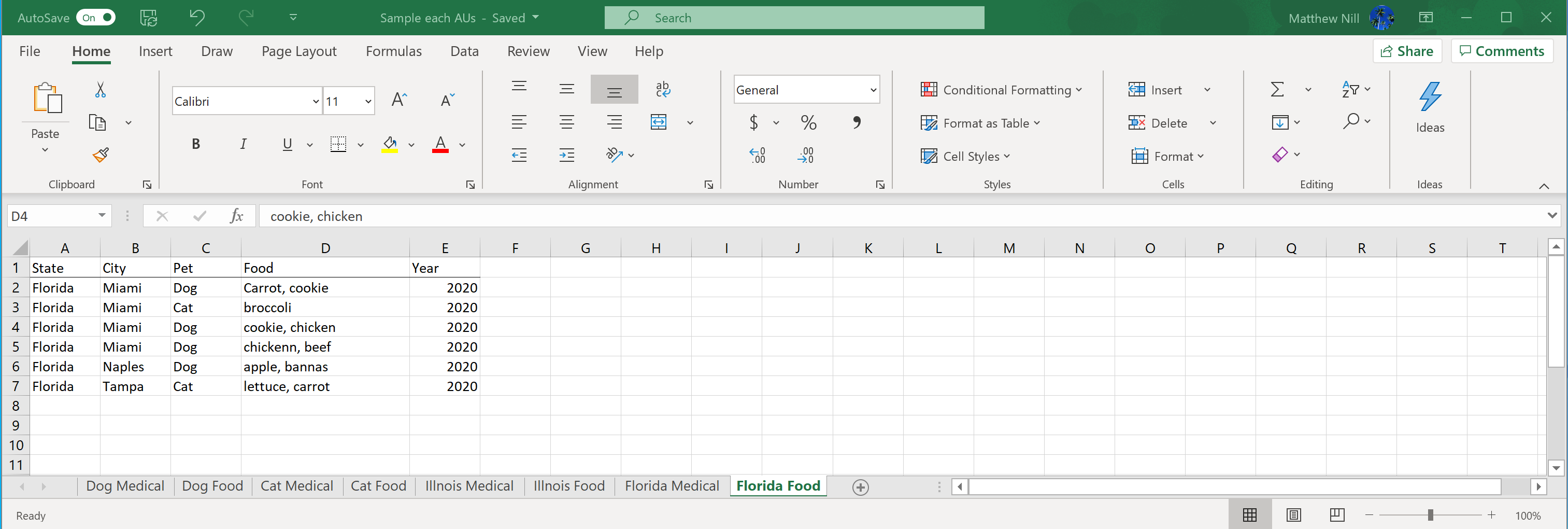Viewport: 1568px width, 529px height.
Task: Apply the Comma Style format
Action: pos(857,122)
